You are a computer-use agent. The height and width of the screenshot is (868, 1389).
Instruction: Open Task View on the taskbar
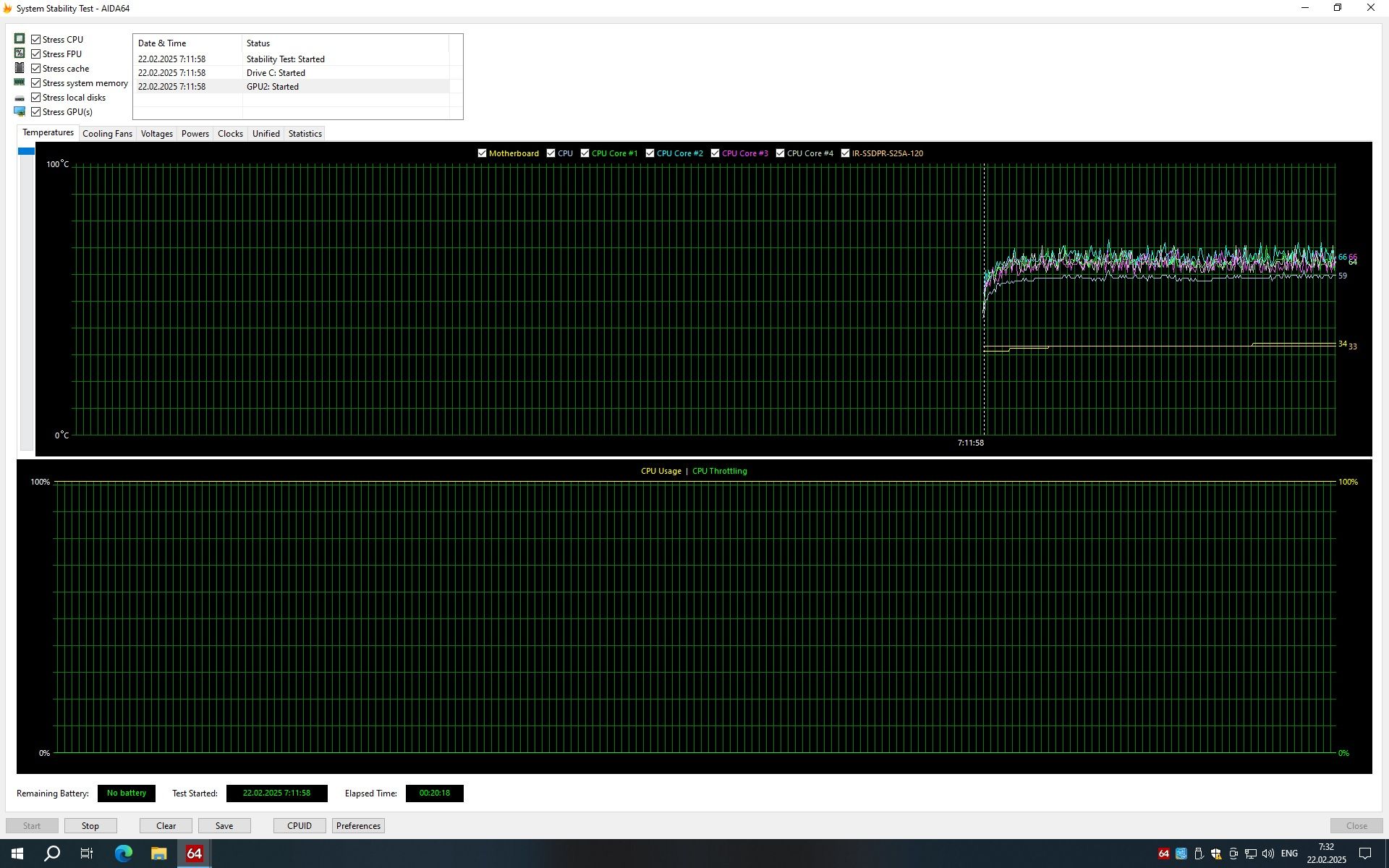click(87, 854)
